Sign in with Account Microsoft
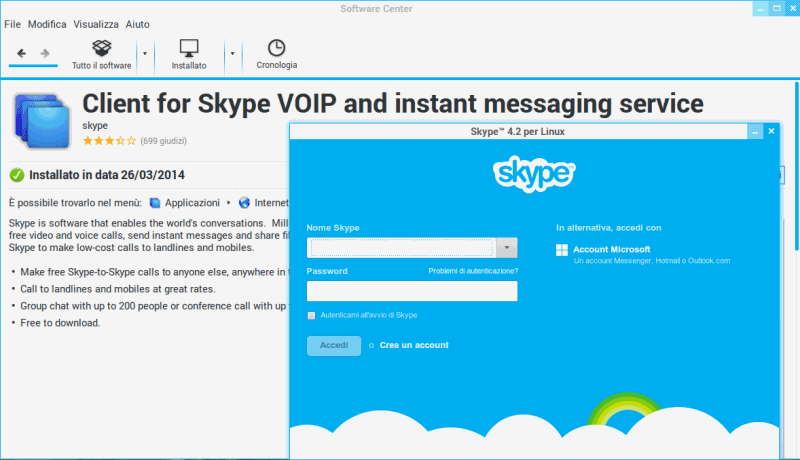The image size is (800, 460). point(611,249)
